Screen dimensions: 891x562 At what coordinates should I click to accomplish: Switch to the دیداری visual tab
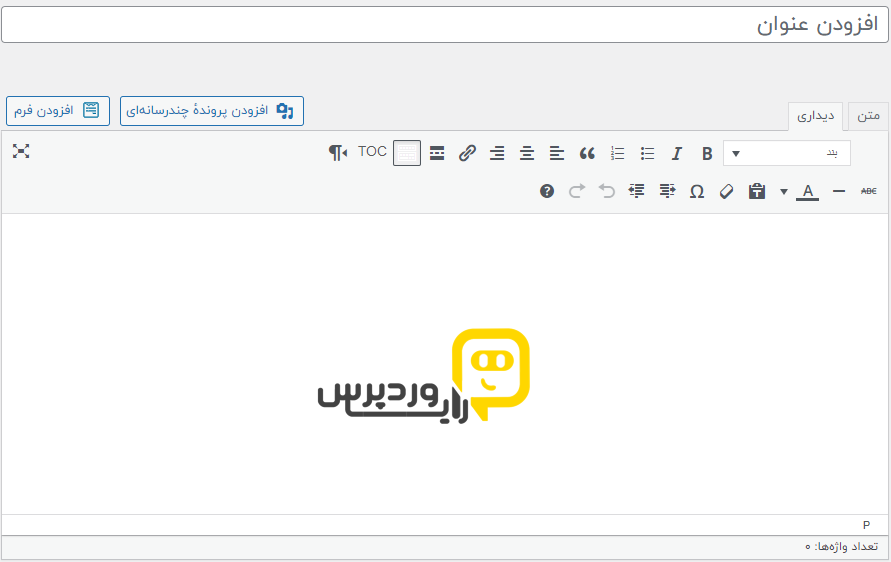(815, 116)
